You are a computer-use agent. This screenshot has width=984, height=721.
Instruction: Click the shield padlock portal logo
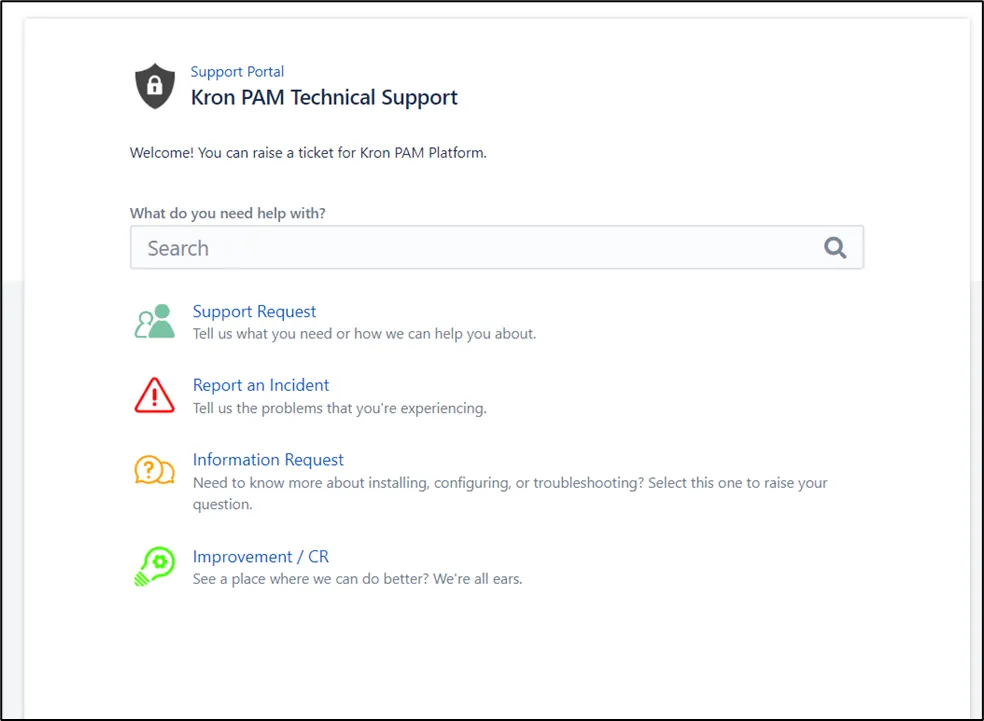(x=154, y=86)
